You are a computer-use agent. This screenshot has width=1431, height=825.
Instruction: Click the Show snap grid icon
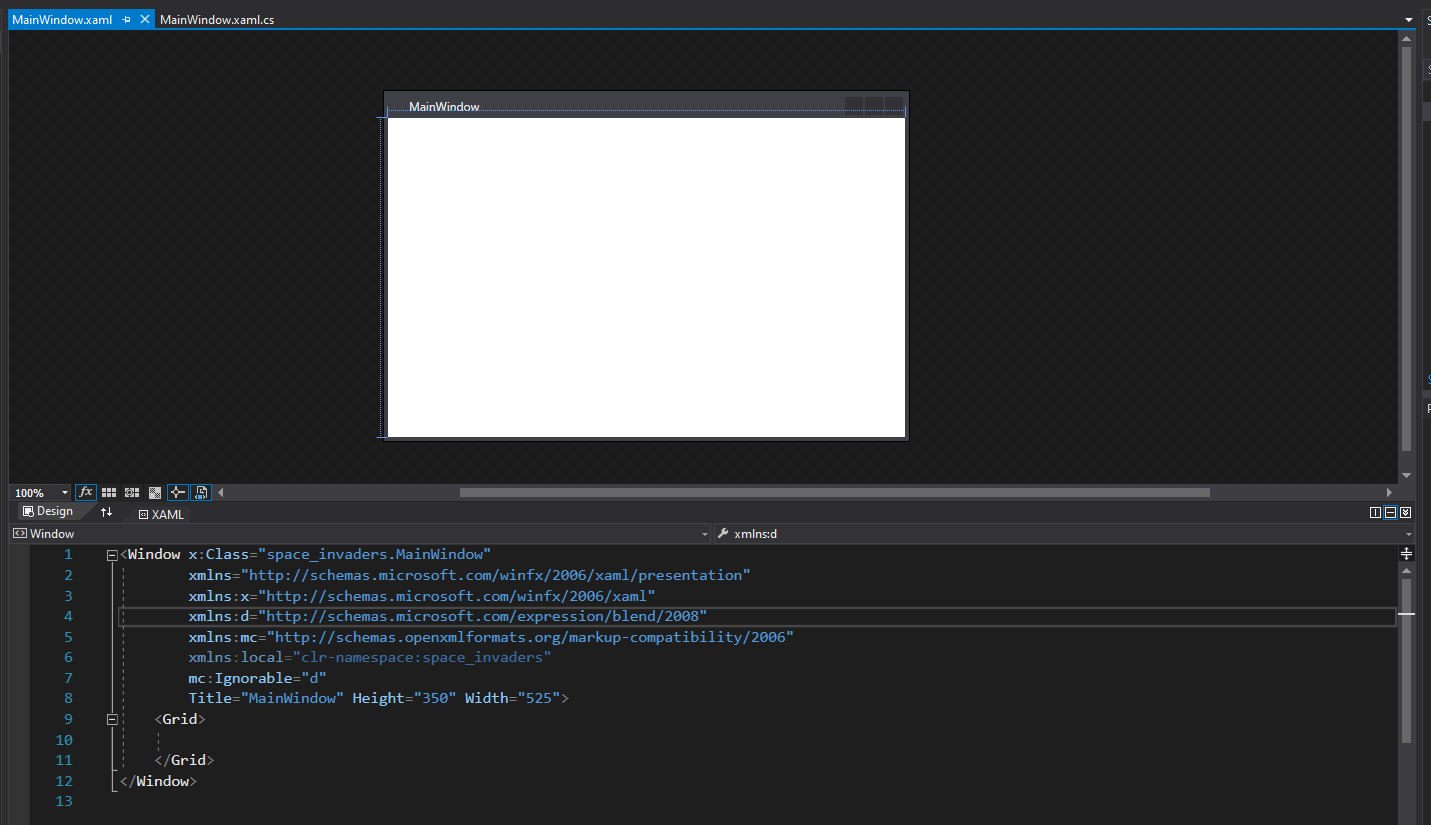(108, 492)
